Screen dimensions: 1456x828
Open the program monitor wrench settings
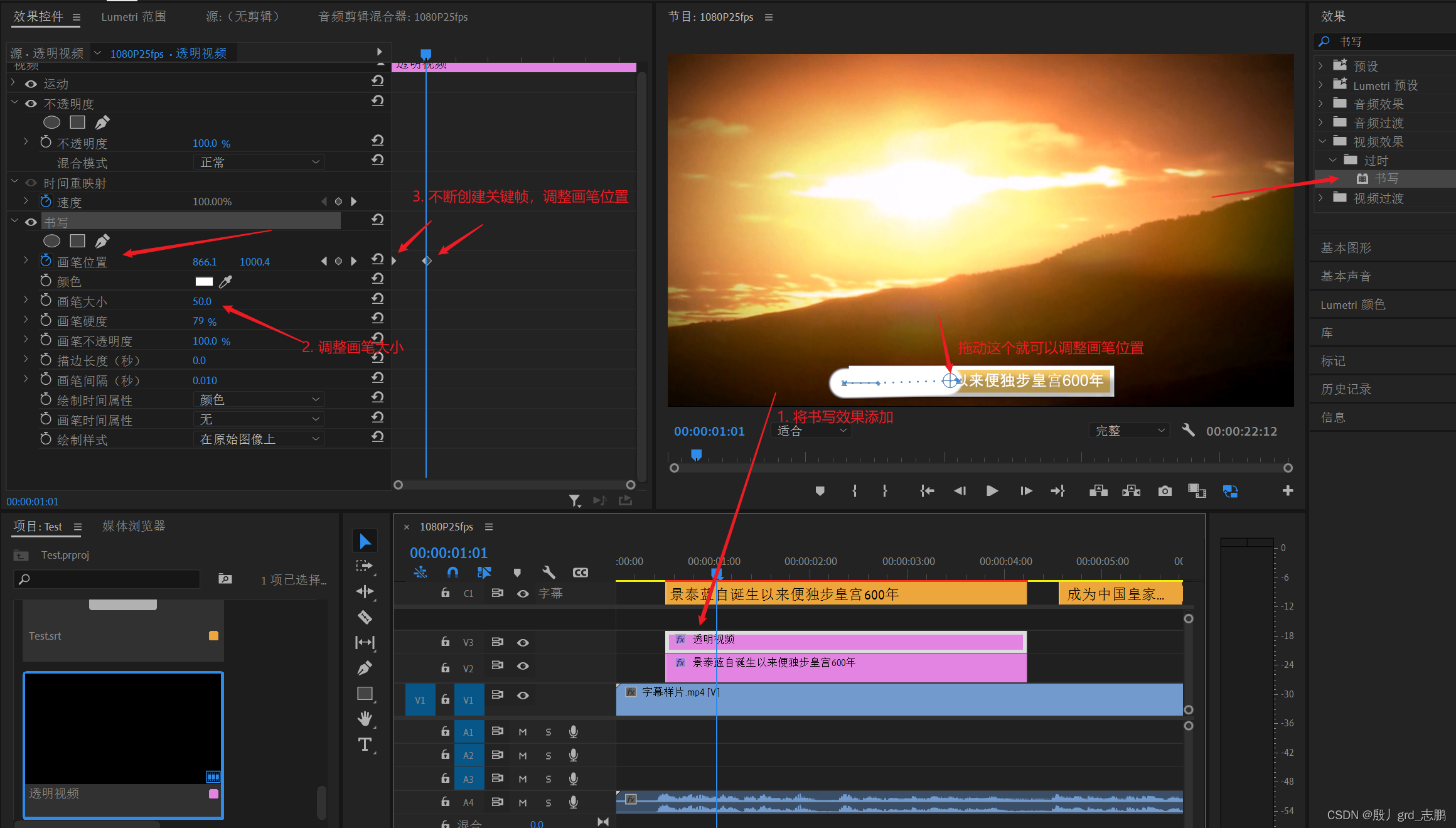(1188, 431)
